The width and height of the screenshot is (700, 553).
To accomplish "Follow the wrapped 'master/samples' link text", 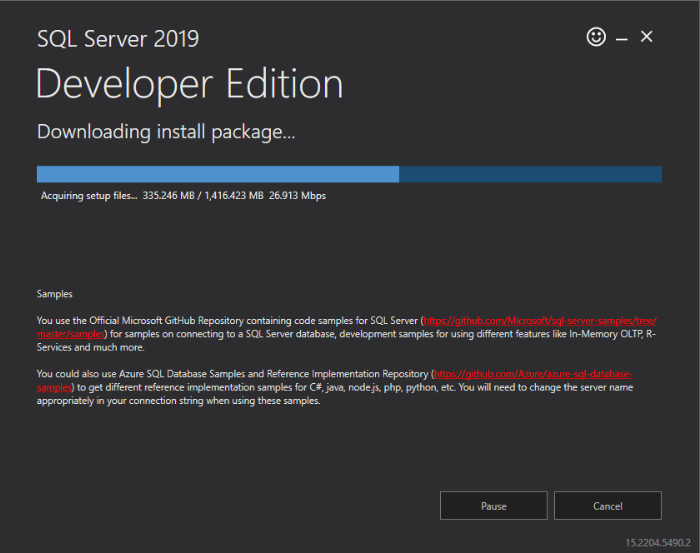I will pos(71,334).
